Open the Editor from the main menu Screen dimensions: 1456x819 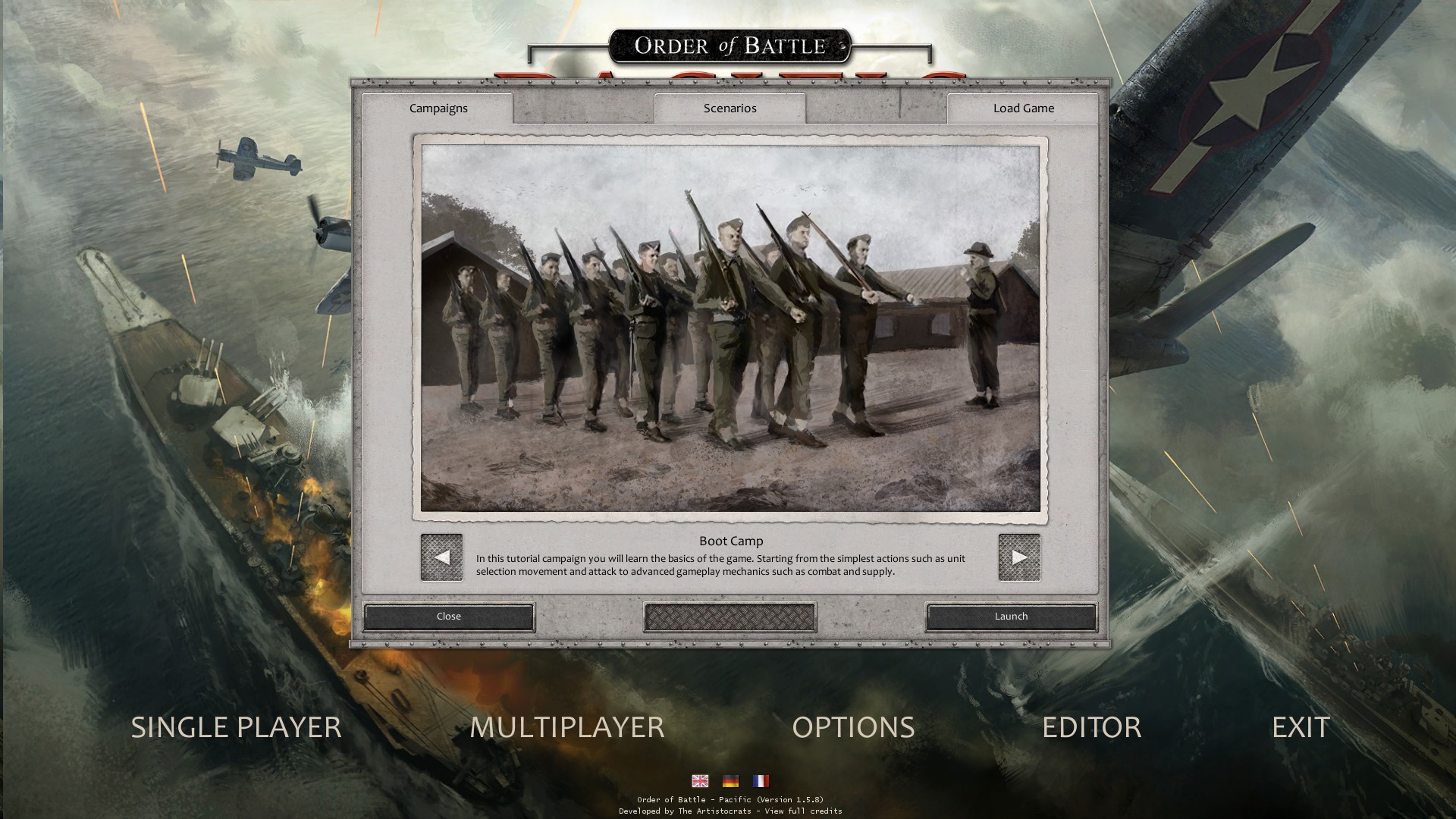(x=1091, y=726)
